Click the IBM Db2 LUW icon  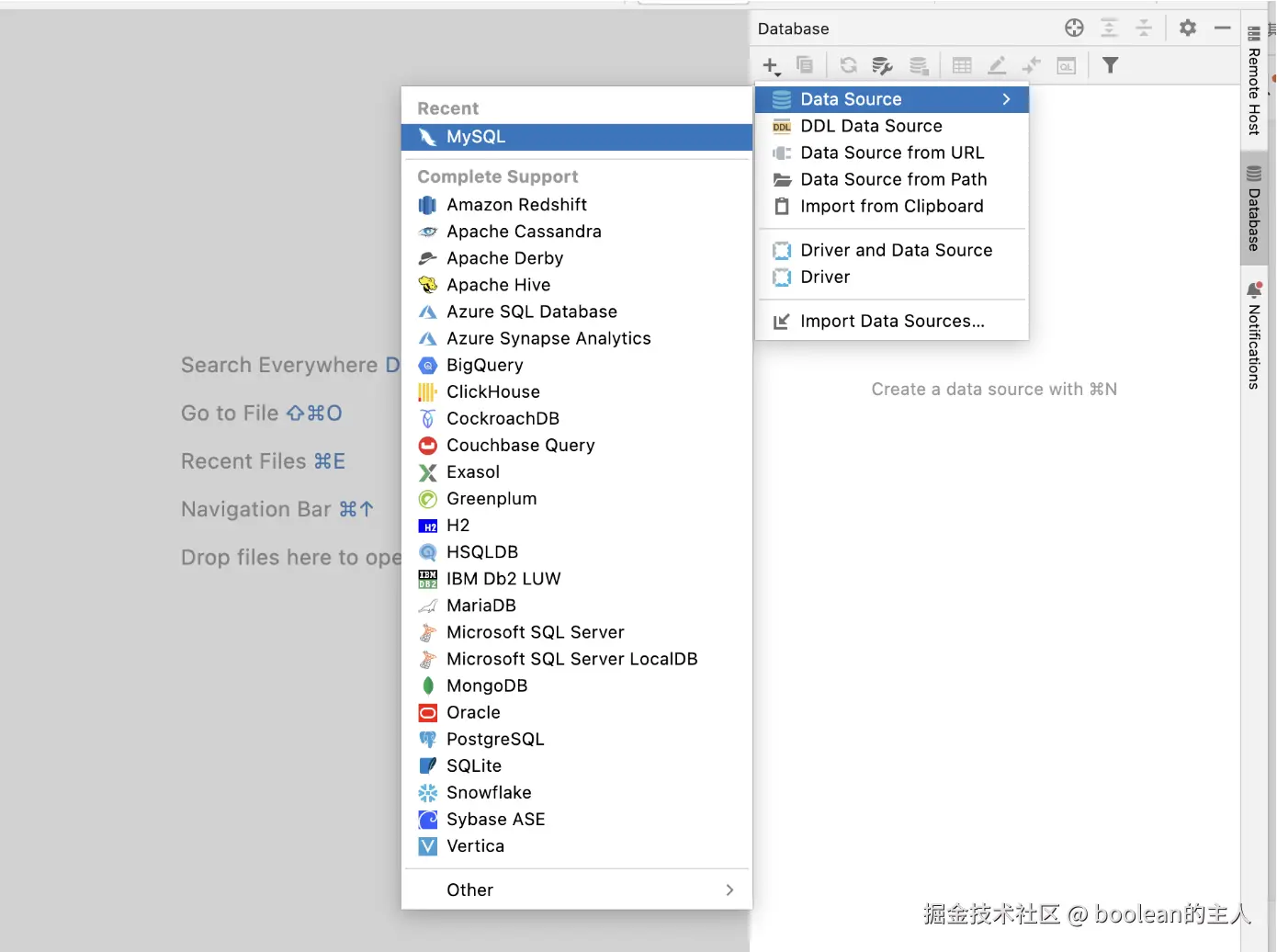428,579
